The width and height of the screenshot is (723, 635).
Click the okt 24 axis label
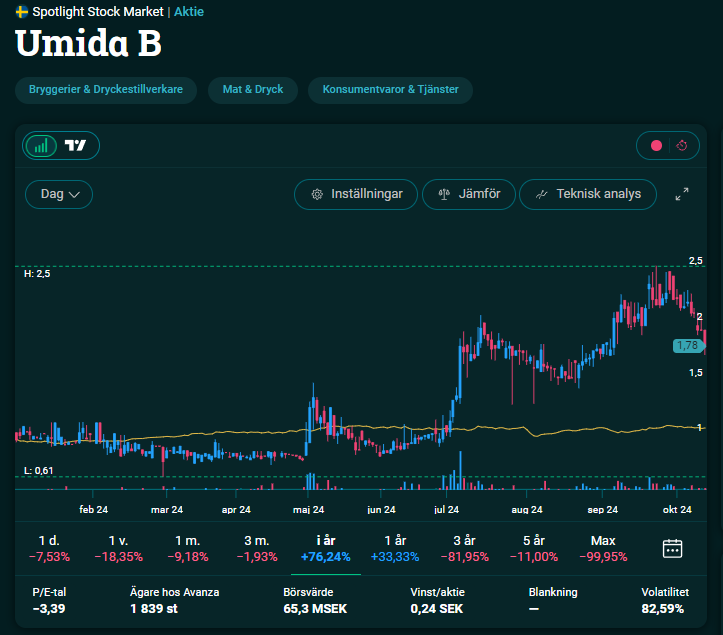pos(677,510)
